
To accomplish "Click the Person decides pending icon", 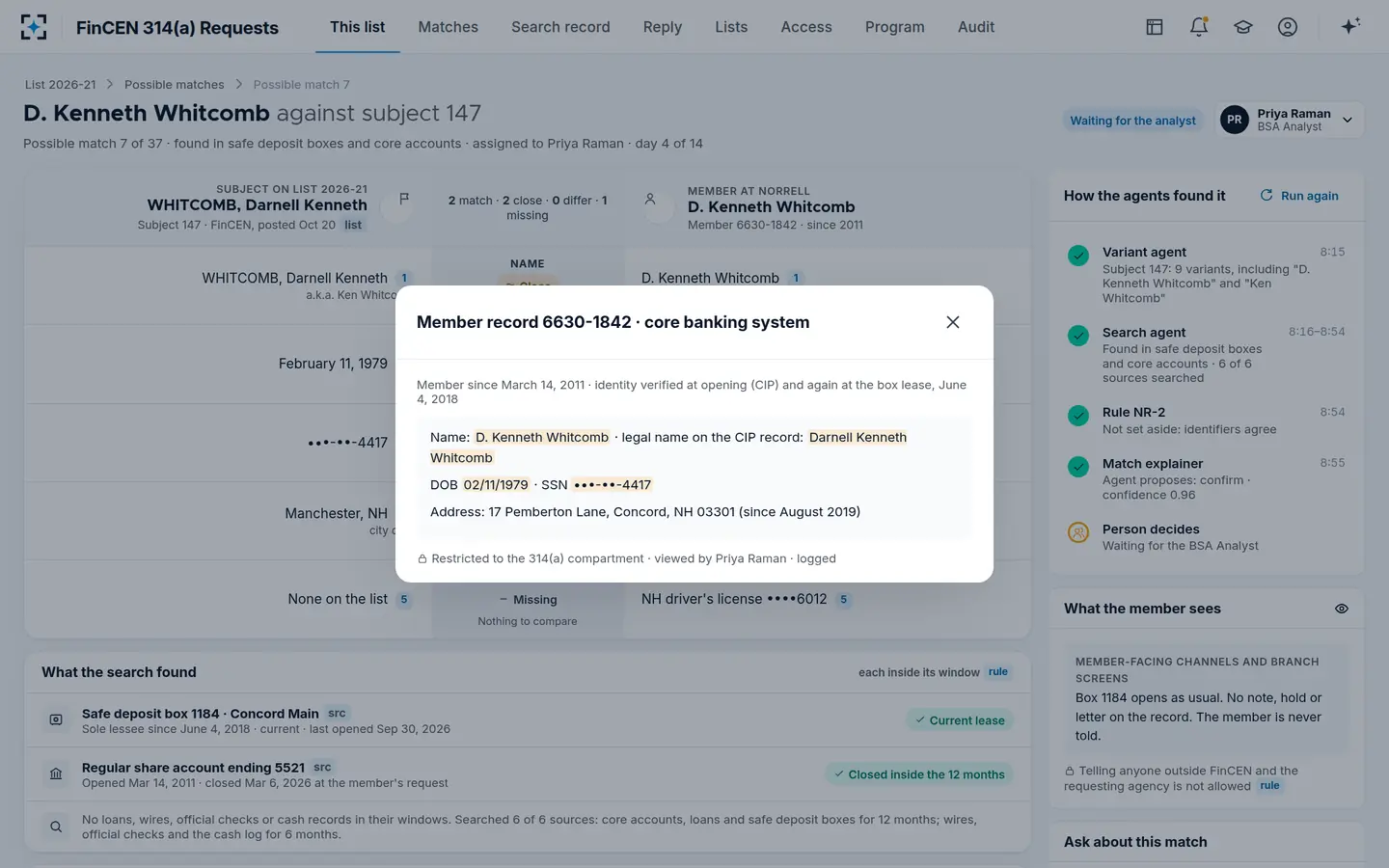I will coord(1078,532).
